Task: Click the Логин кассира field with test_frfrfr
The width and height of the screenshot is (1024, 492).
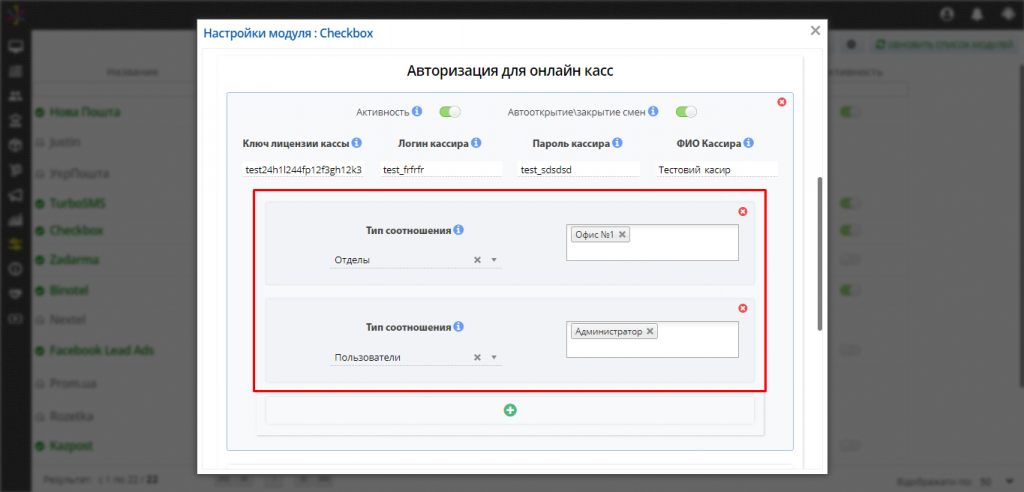Action: tap(441, 169)
